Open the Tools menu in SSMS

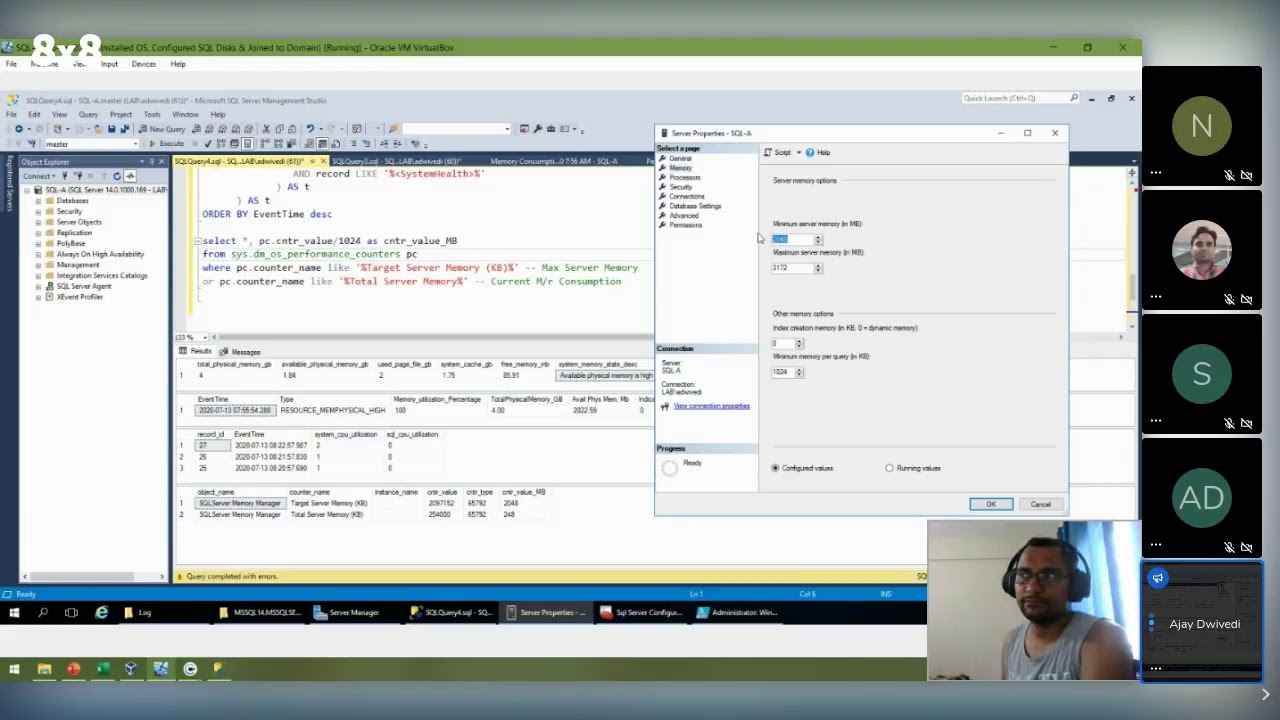152,114
